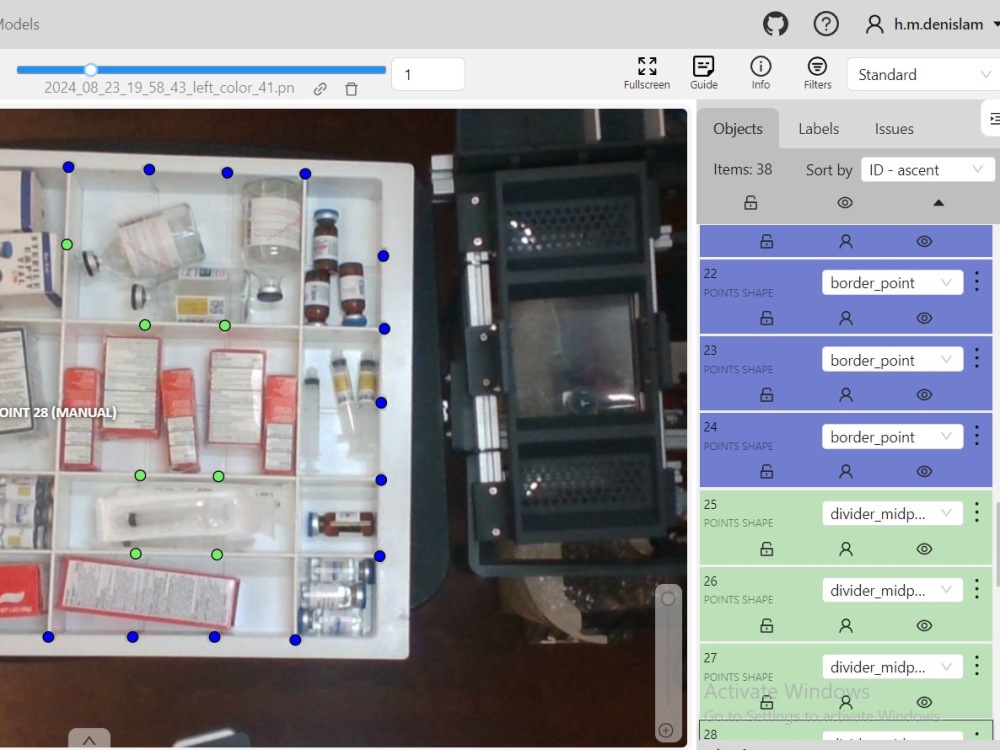Viewport: 1000px width, 750px height.
Task: Hide object 26 with its eye icon
Action: click(924, 625)
